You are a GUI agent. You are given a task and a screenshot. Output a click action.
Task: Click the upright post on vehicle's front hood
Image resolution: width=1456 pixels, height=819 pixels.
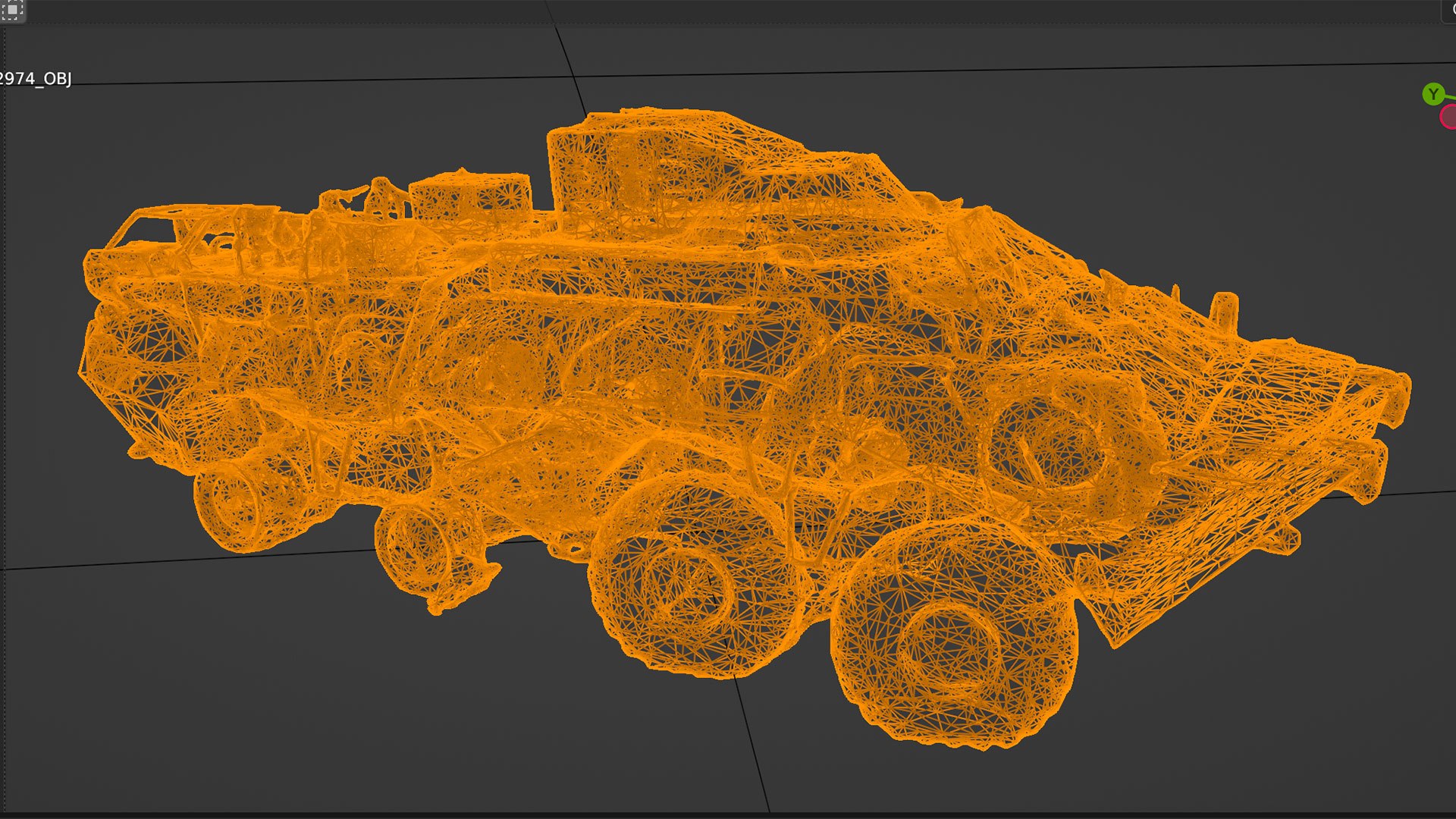(x=1222, y=311)
